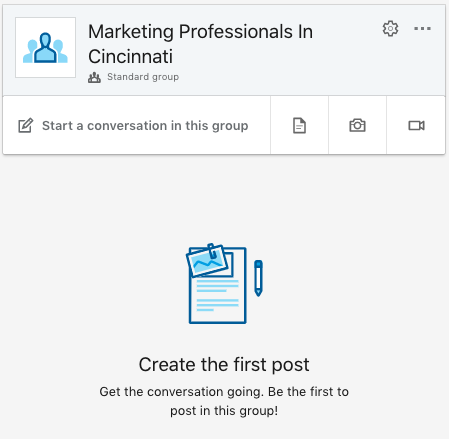Start a conversation in this group

[x=145, y=126]
